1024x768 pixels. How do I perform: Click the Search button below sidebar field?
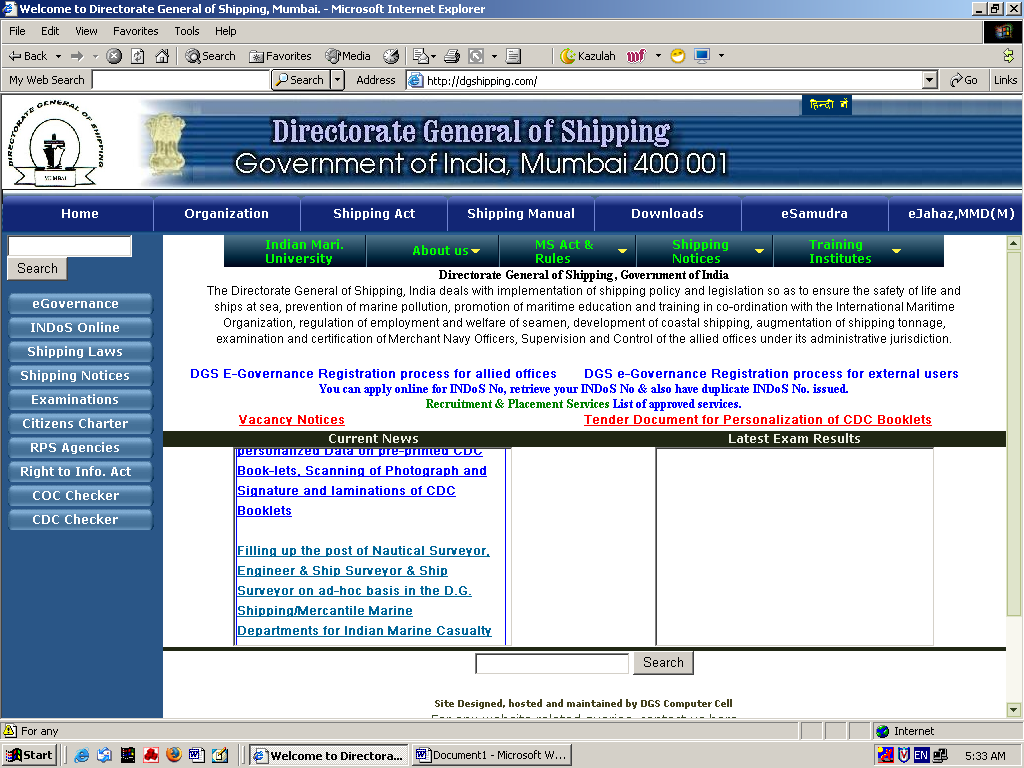coord(37,268)
